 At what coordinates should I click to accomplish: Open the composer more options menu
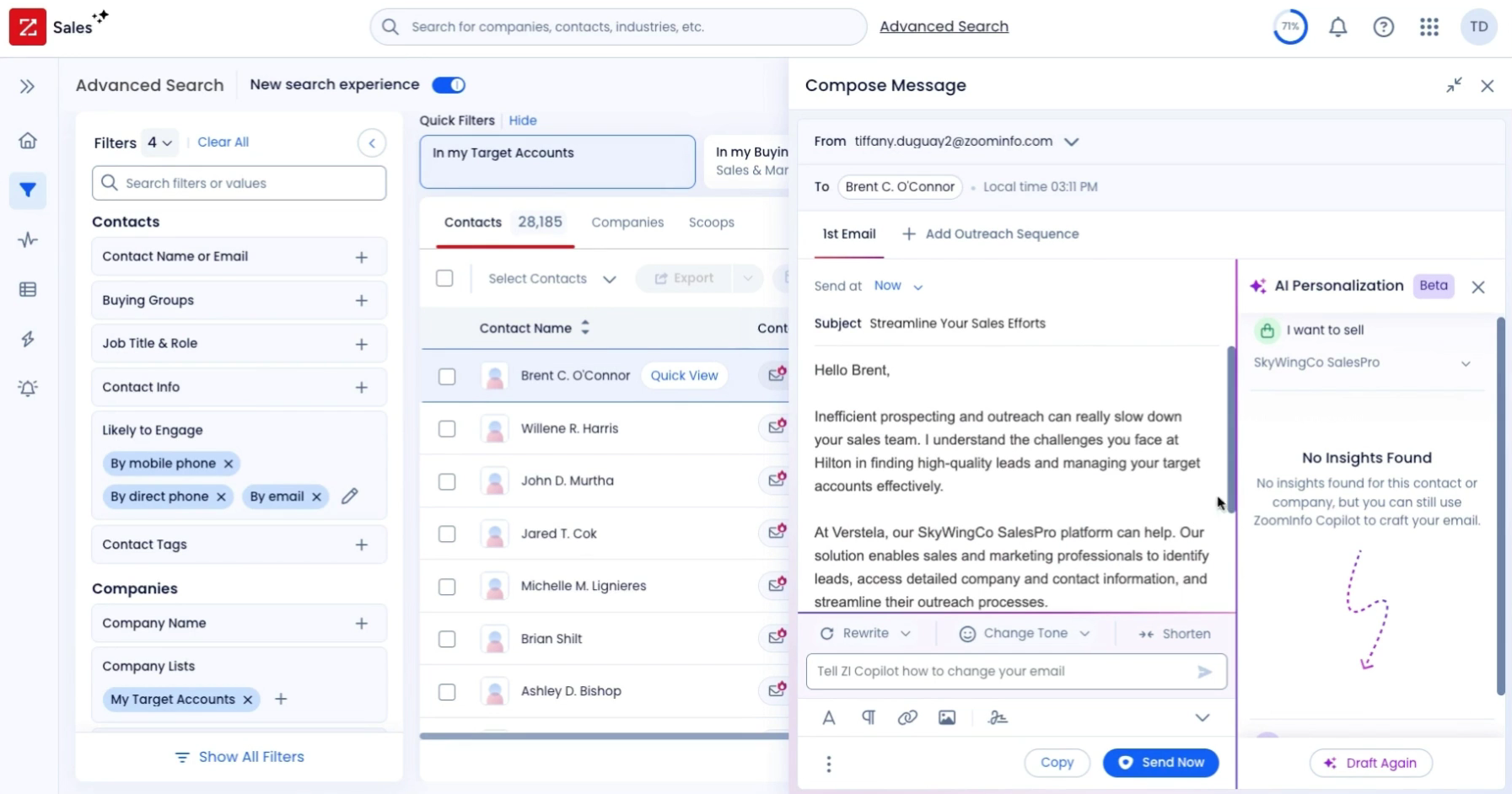(829, 764)
